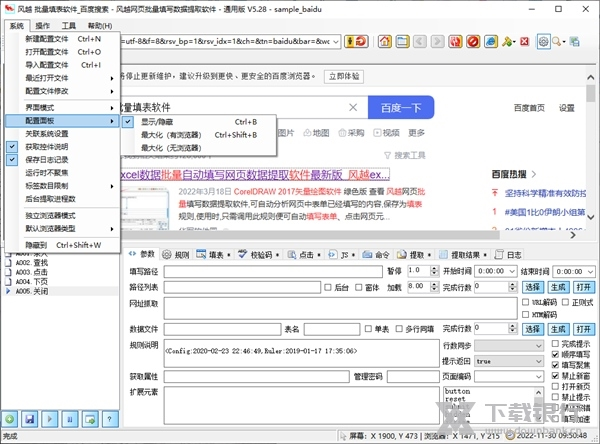Click the home page toolbar icon

point(385,41)
